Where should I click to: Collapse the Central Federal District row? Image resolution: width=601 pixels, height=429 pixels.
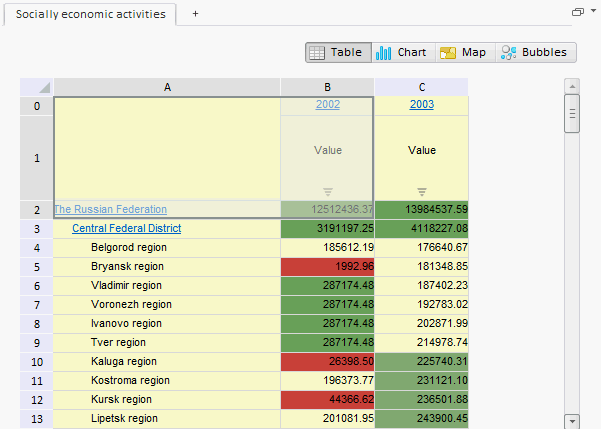click(126, 228)
